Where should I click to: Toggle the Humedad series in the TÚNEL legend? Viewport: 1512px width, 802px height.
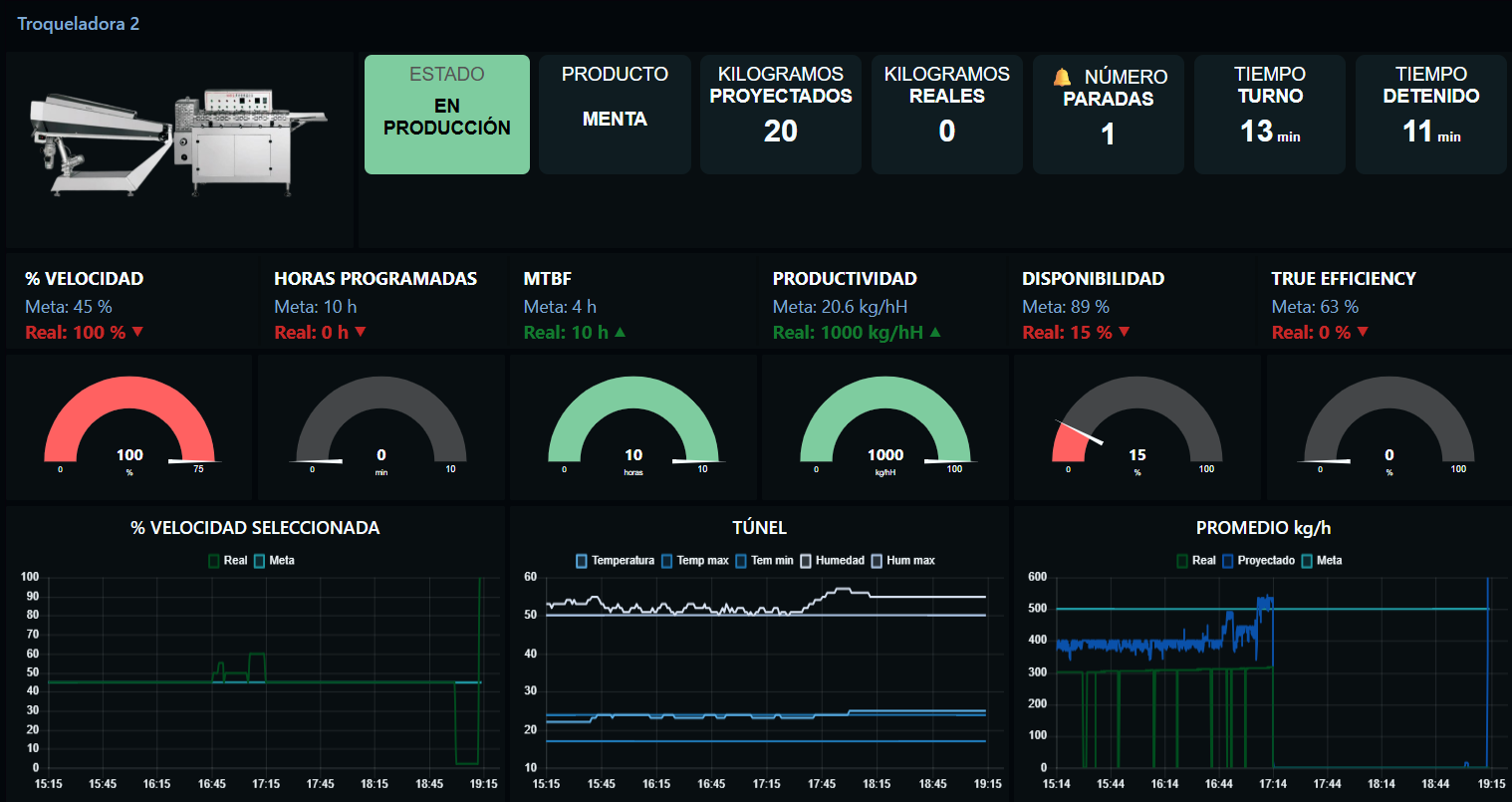point(832,561)
